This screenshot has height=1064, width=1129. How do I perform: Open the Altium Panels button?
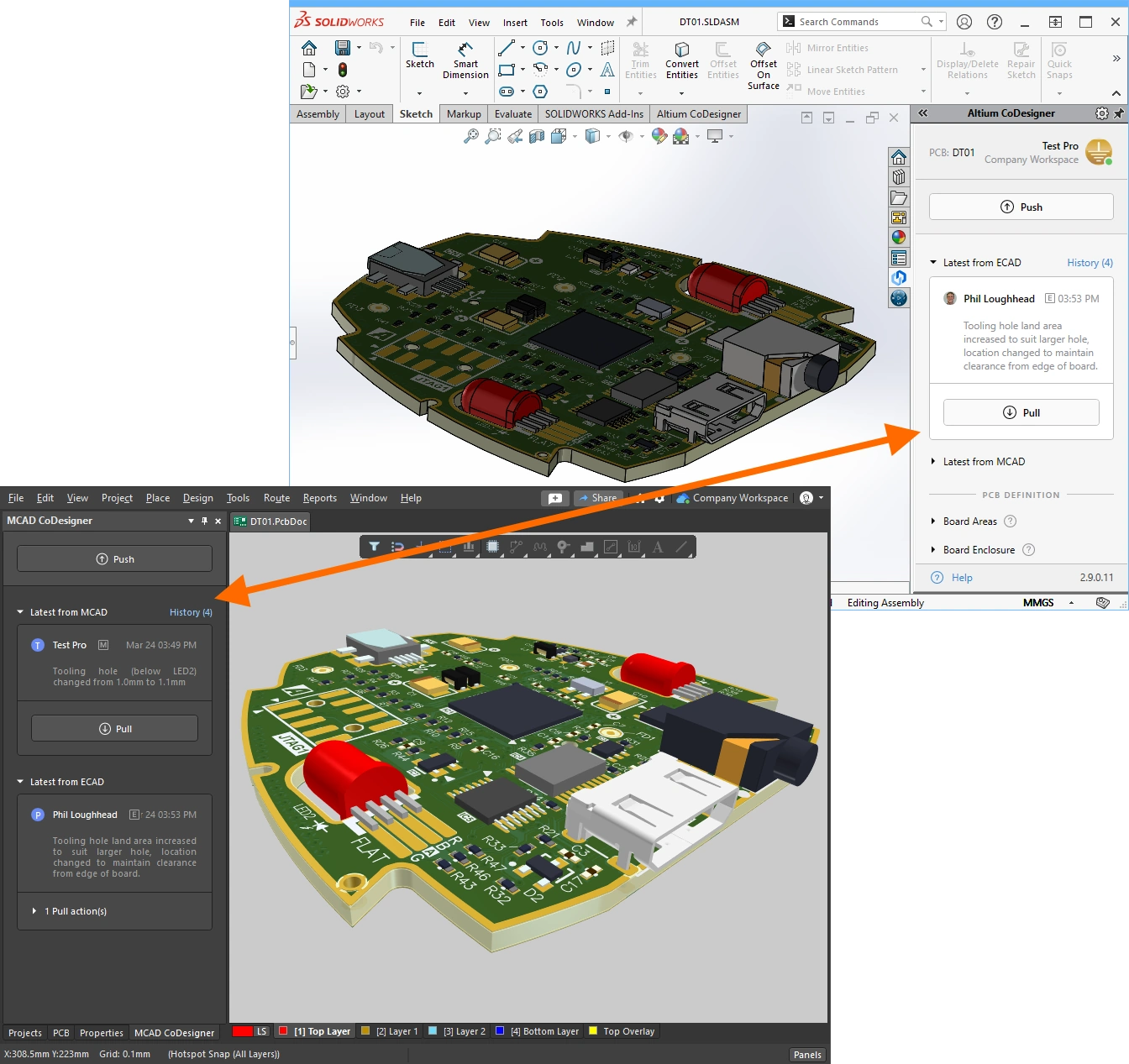[x=807, y=1055]
